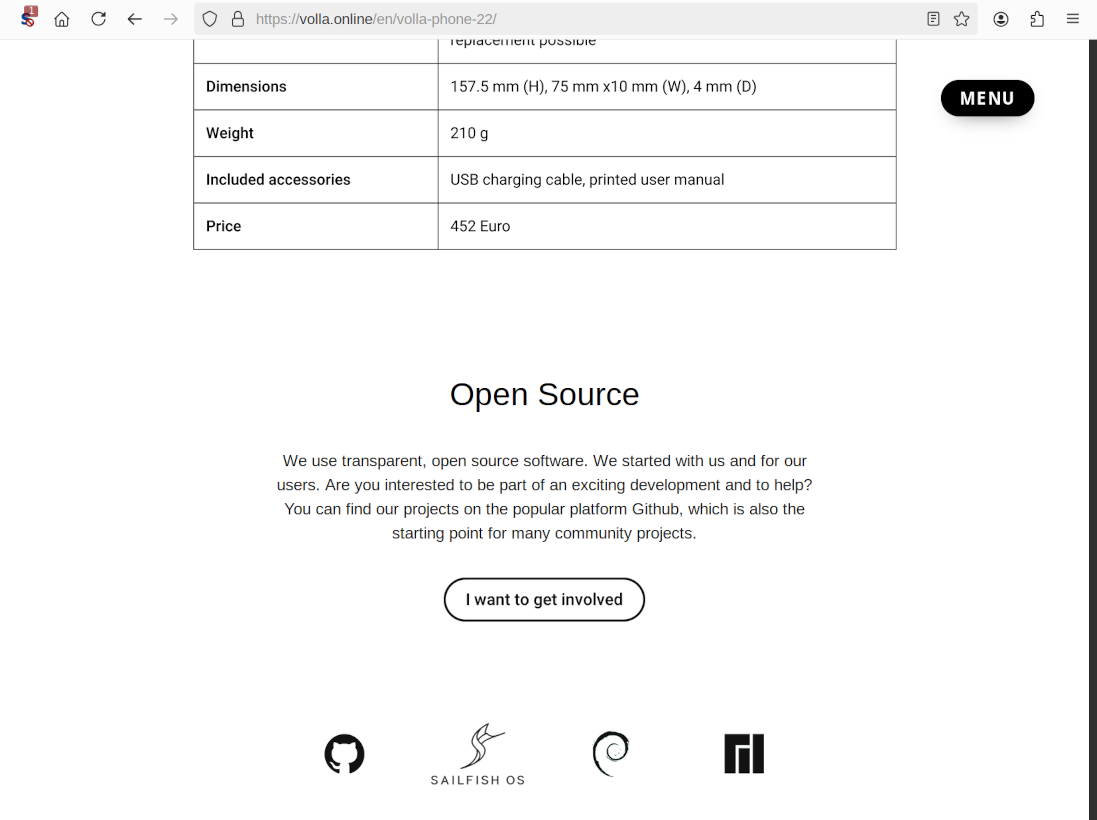The image size is (1097, 820).
Task: Open the black MENU button
Action: click(x=987, y=98)
